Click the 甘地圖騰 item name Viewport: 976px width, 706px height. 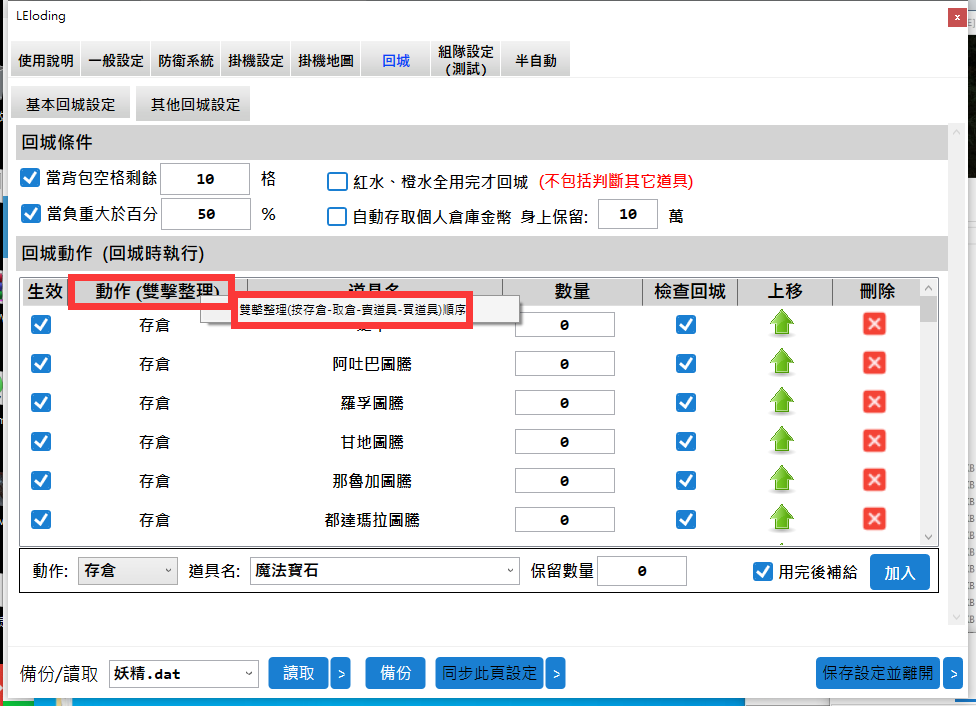click(372, 442)
